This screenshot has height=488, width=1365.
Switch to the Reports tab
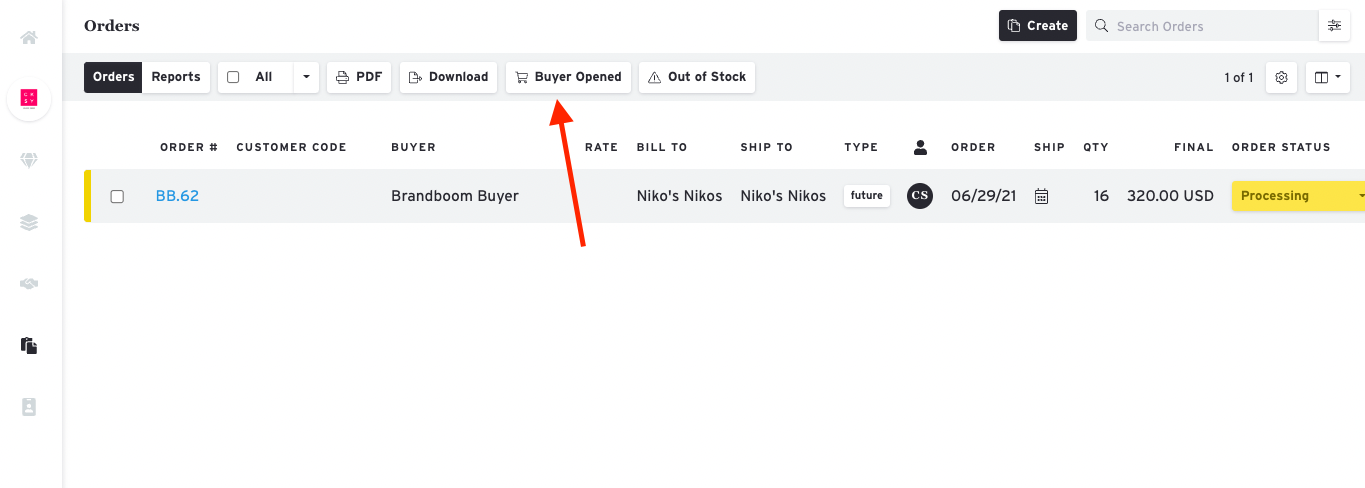pyautogui.click(x=176, y=77)
